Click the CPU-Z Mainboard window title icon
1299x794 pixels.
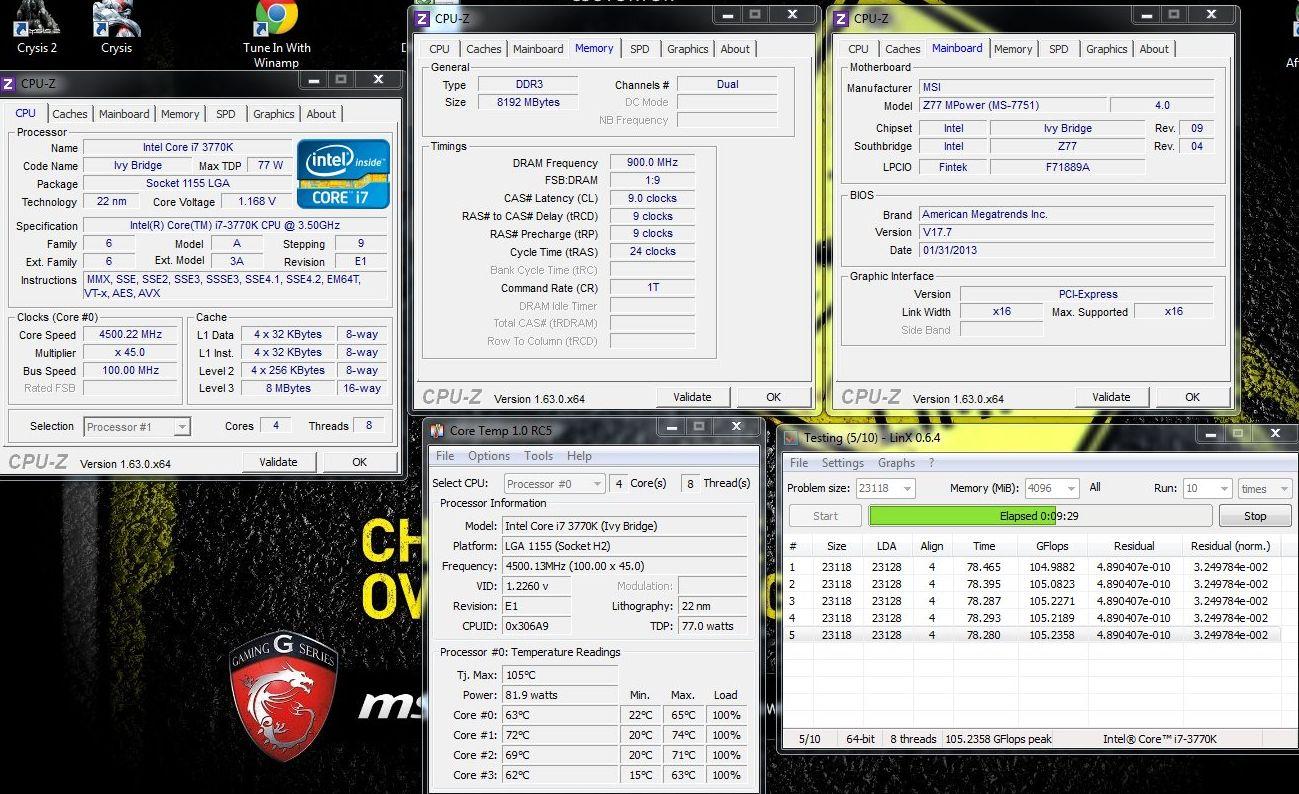(841, 18)
